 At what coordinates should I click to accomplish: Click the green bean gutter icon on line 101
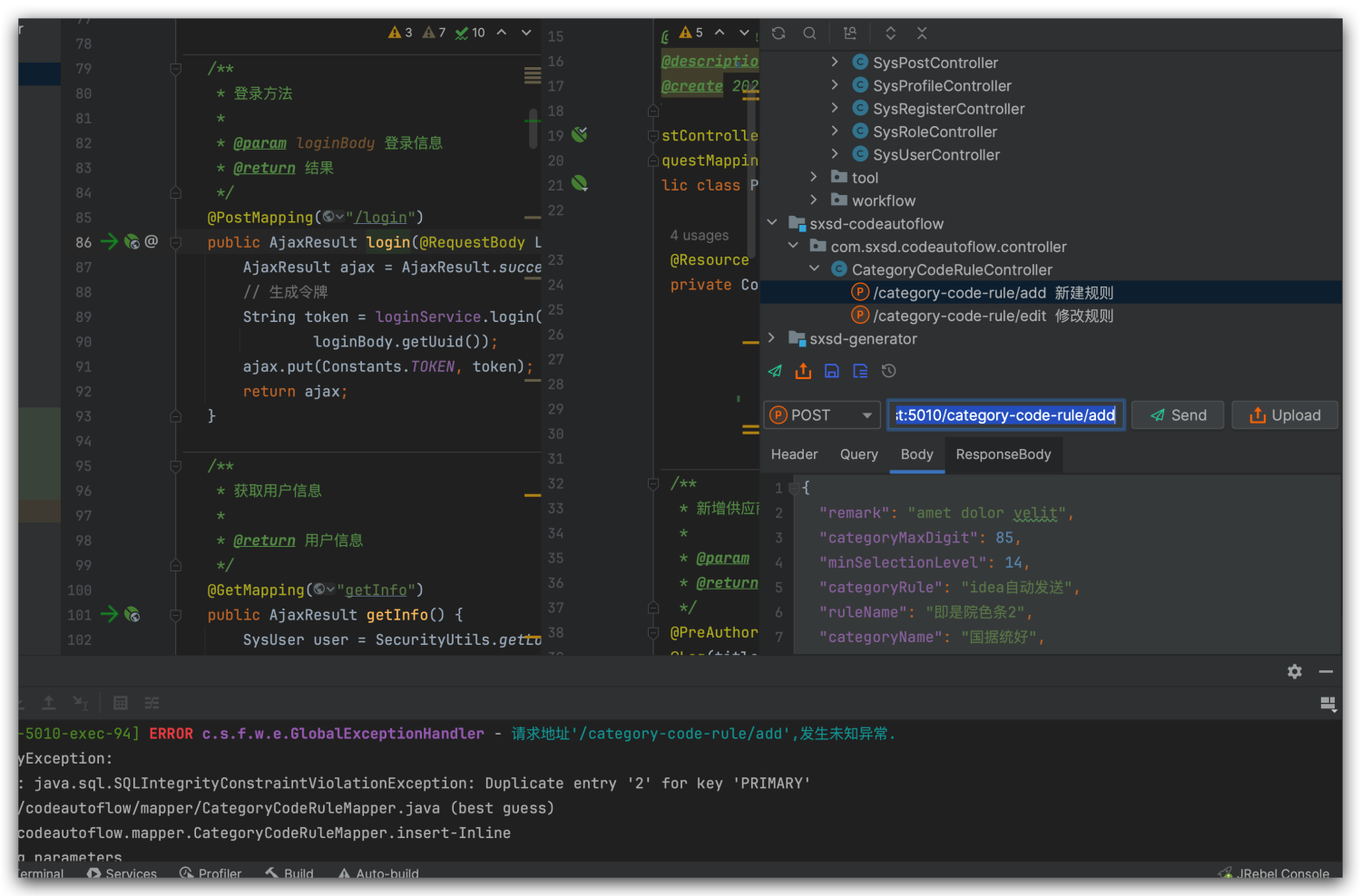click(x=132, y=615)
